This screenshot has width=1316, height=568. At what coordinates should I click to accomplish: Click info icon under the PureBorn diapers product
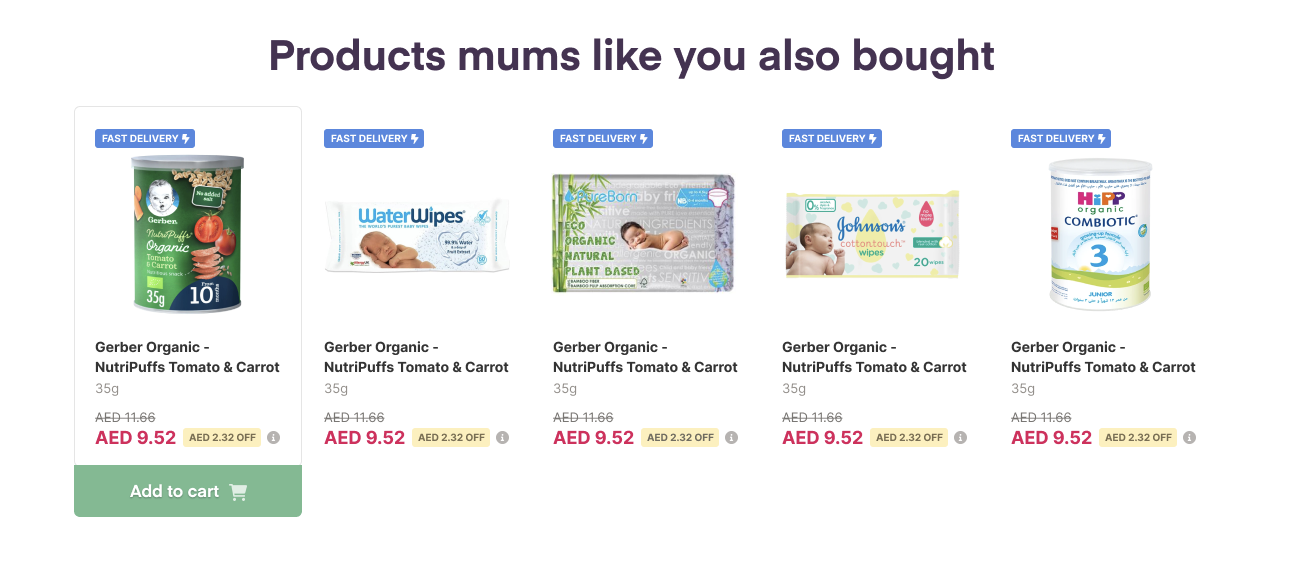pos(732,437)
